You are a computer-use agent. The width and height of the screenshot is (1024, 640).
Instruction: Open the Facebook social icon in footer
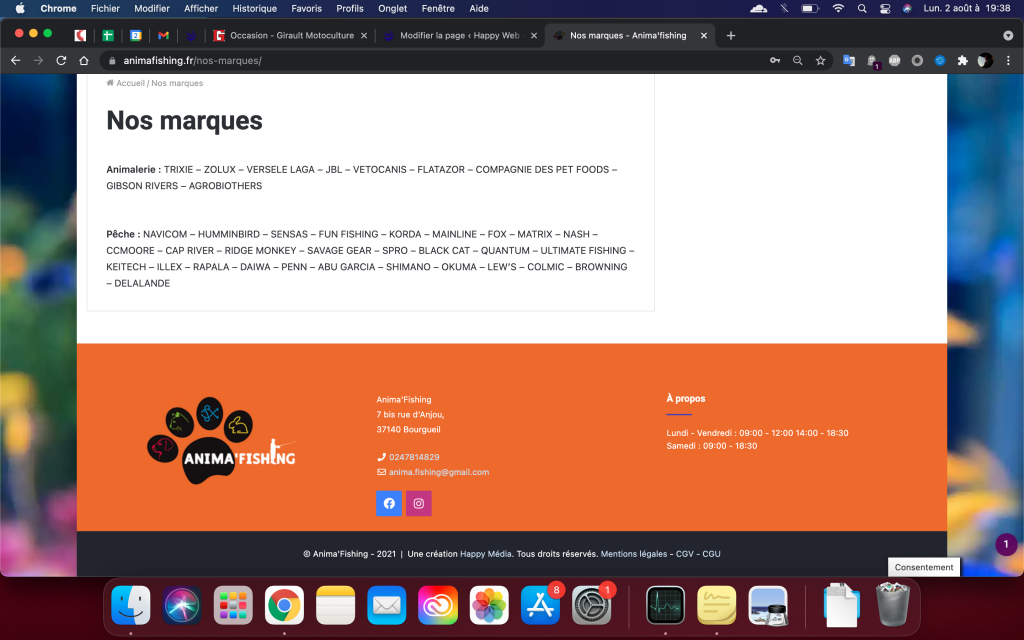coord(389,503)
